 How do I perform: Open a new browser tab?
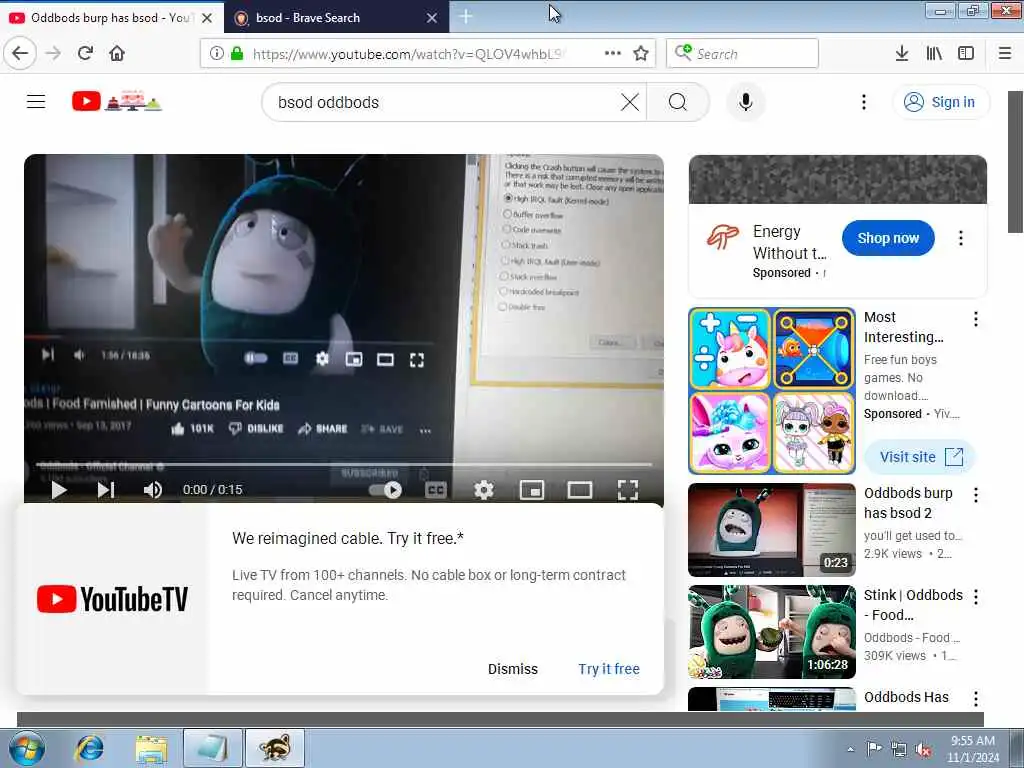pos(466,17)
